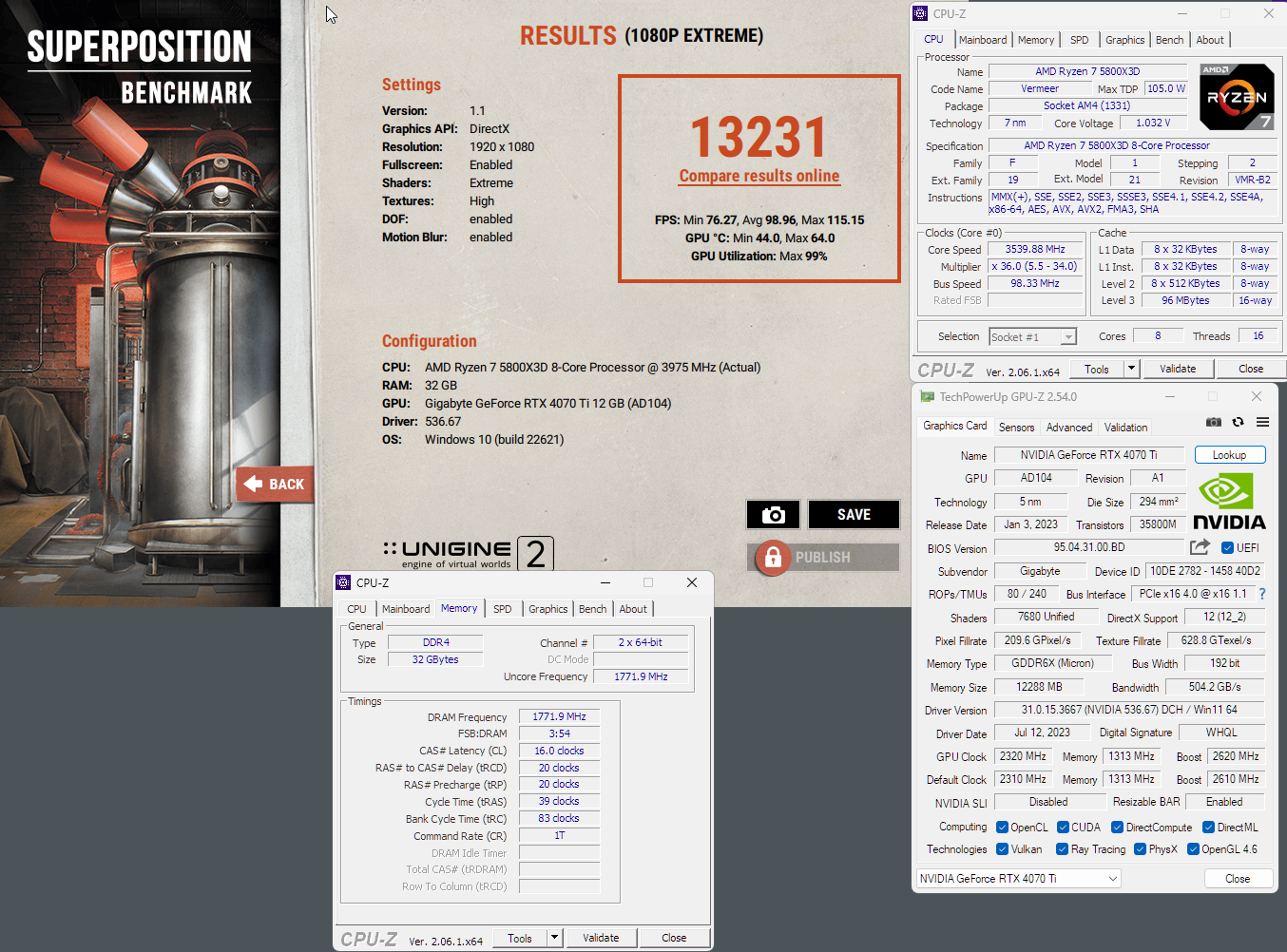Click the Unigine 2 logo

click(x=468, y=553)
